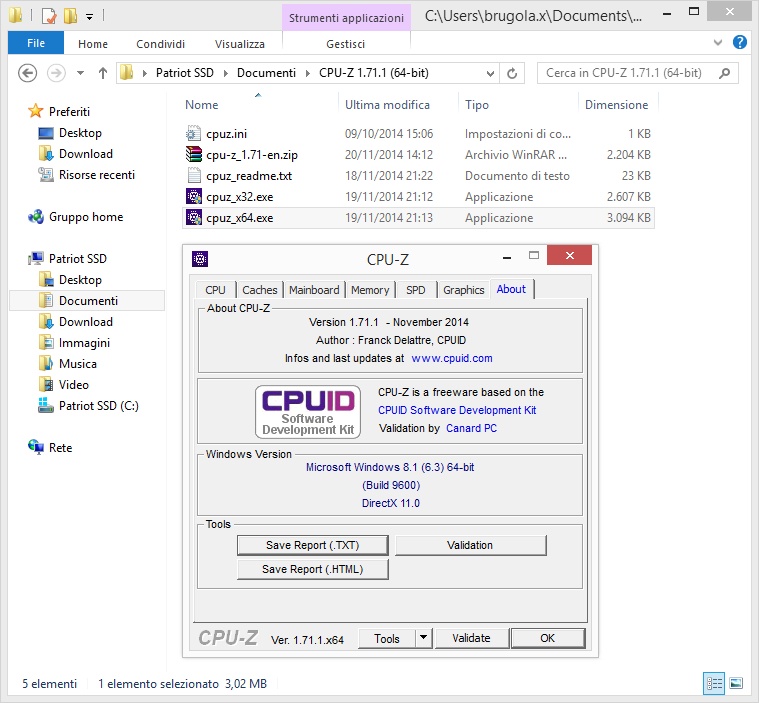Click the New folder icon in the quick access toolbar
This screenshot has width=759, height=703.
coord(70,16)
